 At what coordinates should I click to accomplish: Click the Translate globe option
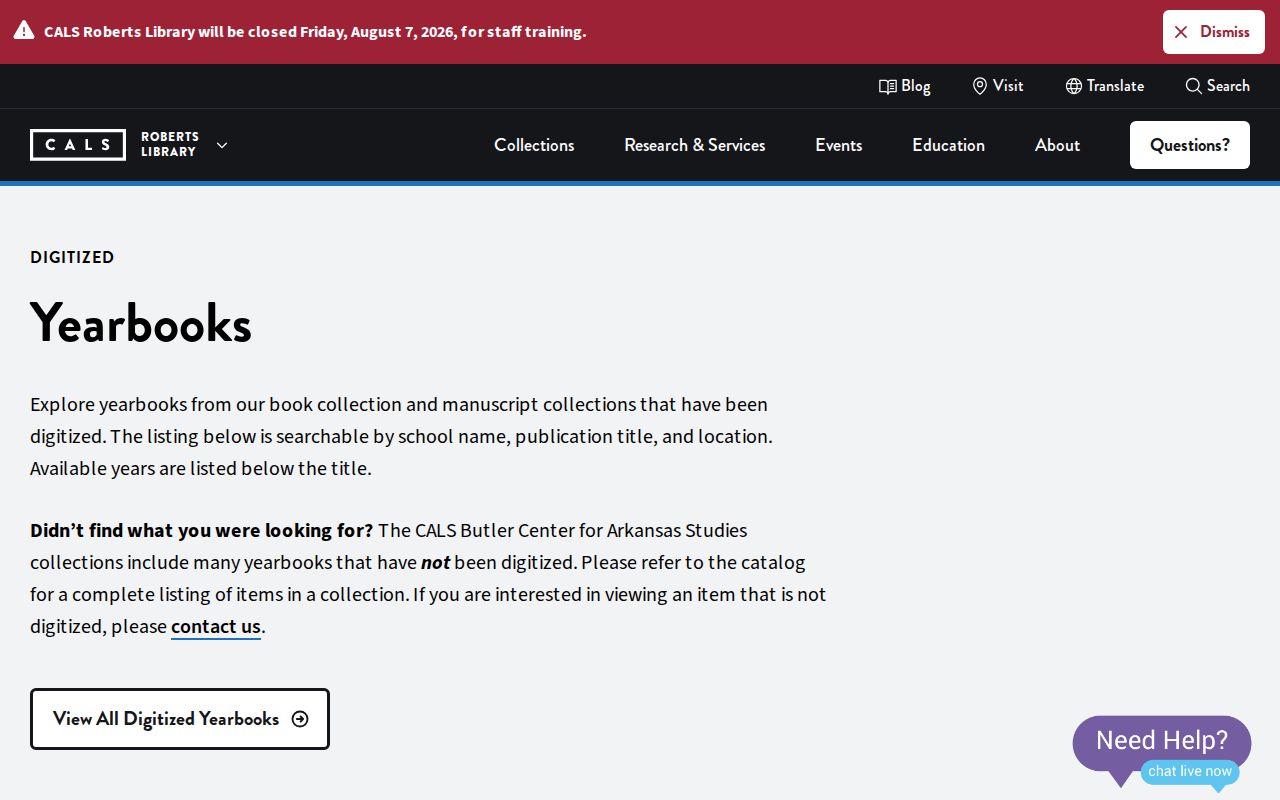pos(1104,86)
